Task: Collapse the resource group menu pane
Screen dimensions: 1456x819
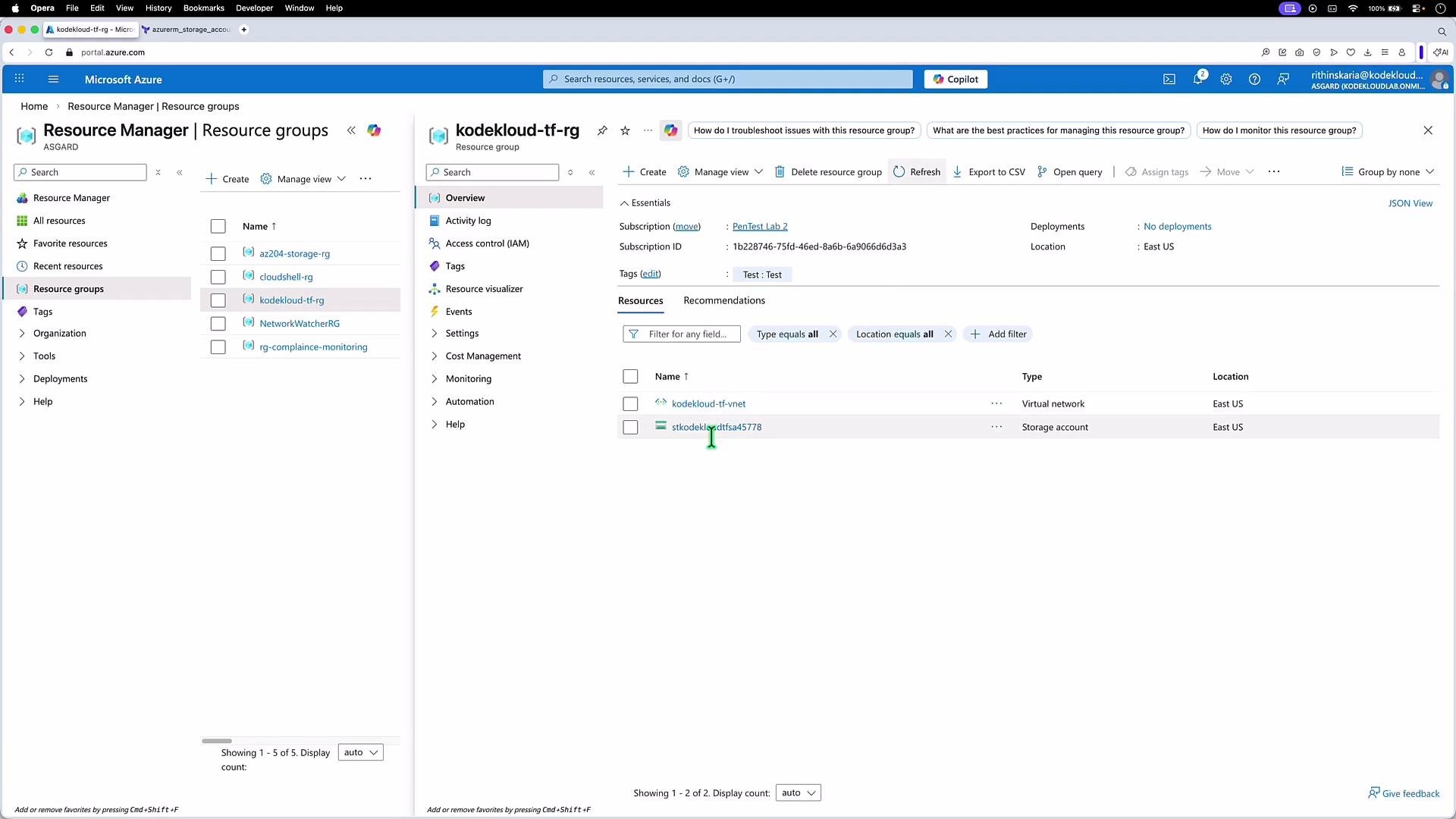Action: (591, 172)
